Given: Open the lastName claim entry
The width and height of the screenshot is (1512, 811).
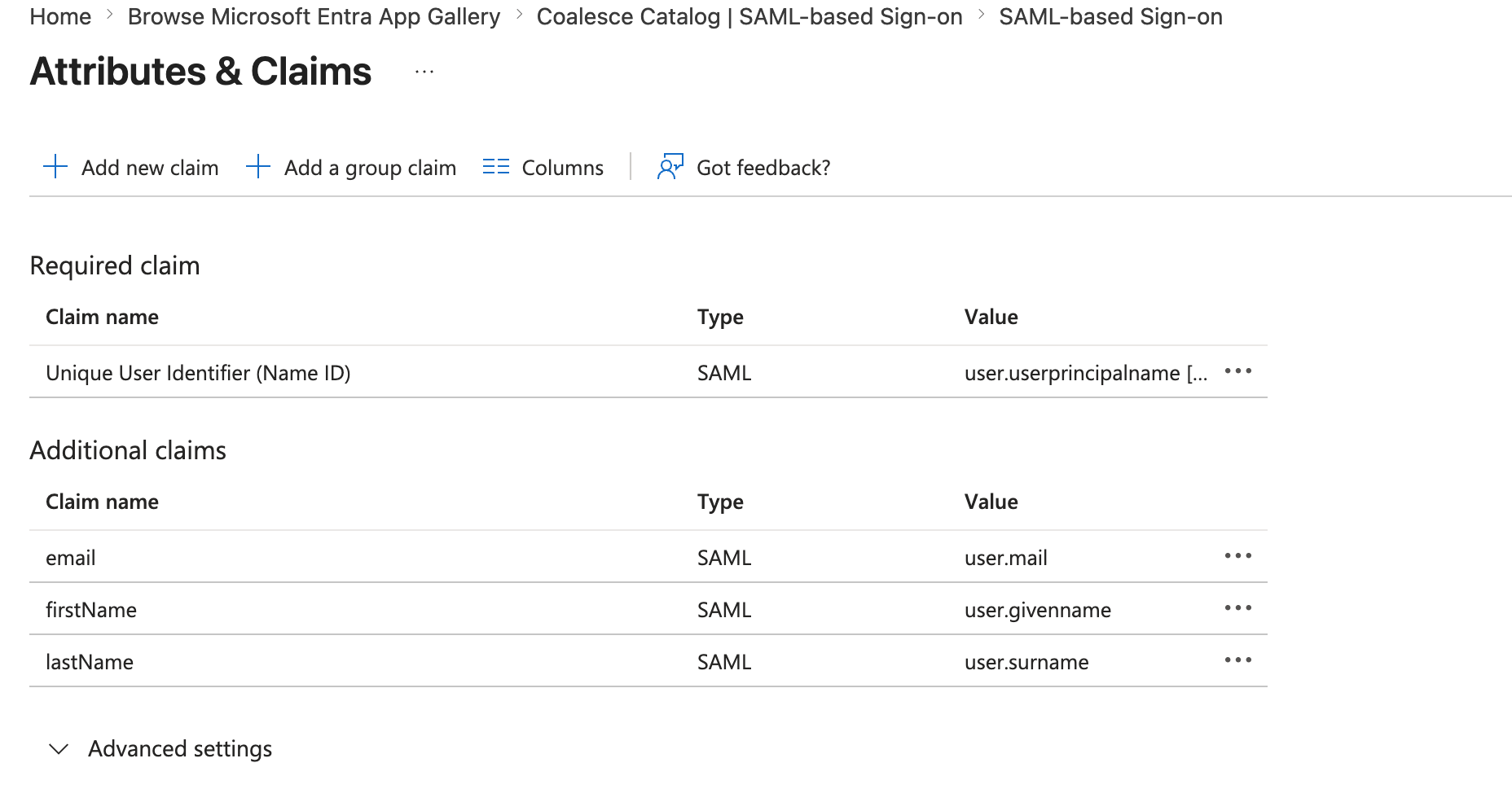Looking at the screenshot, I should 90,663.
